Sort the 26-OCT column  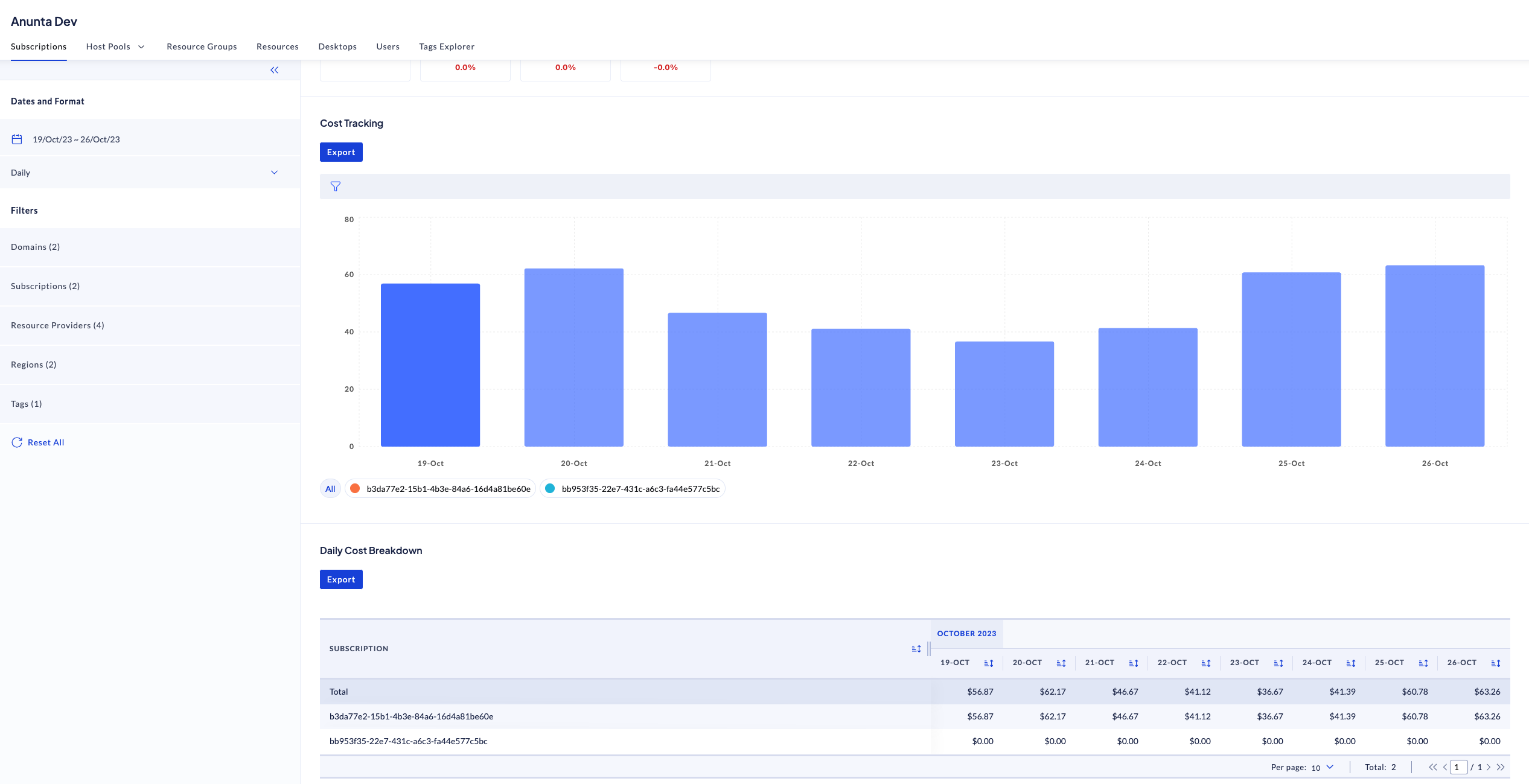1495,663
